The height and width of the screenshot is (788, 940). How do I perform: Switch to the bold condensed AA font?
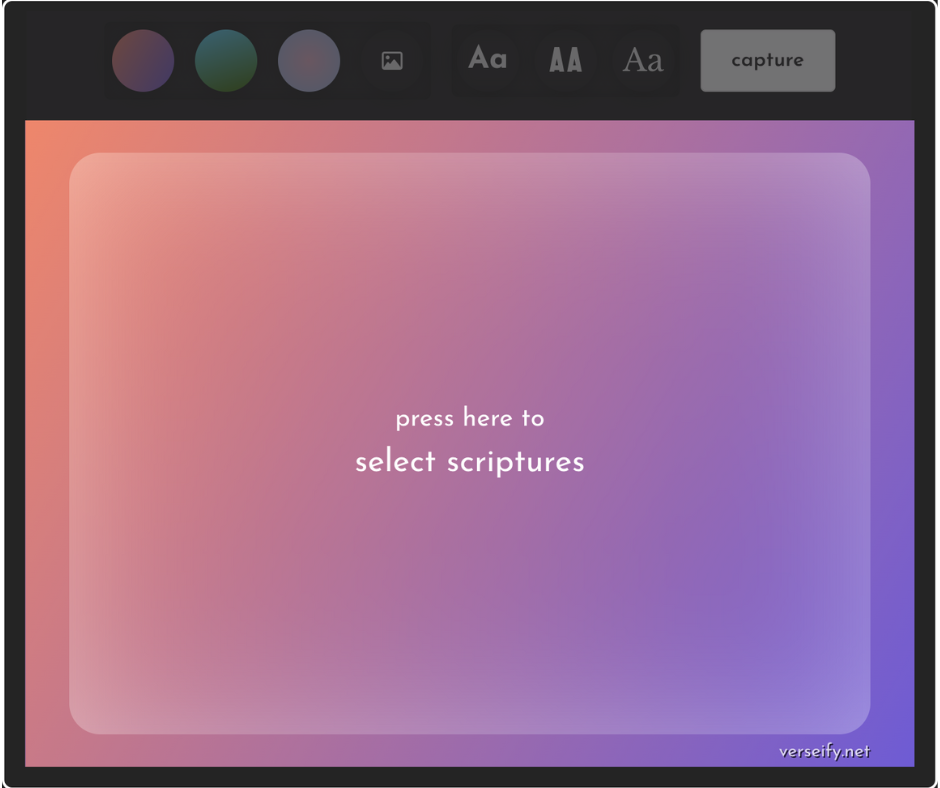point(565,61)
